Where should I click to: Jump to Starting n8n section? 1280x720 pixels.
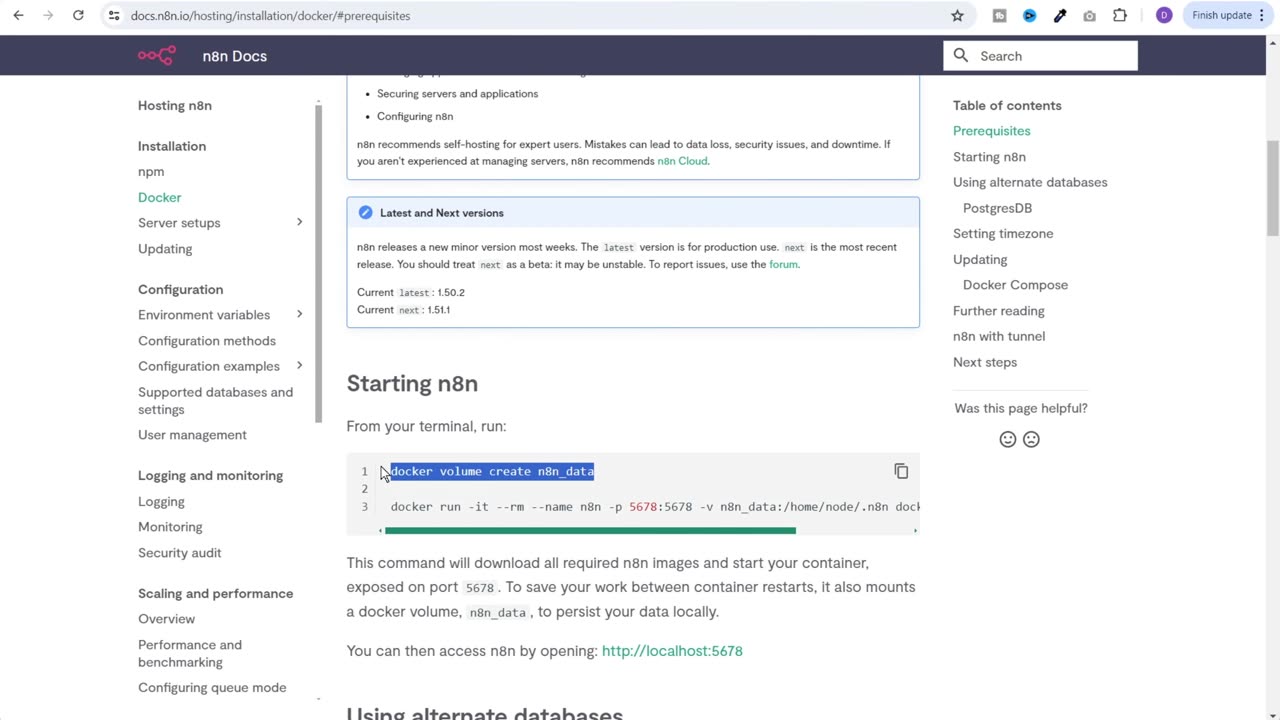(989, 156)
